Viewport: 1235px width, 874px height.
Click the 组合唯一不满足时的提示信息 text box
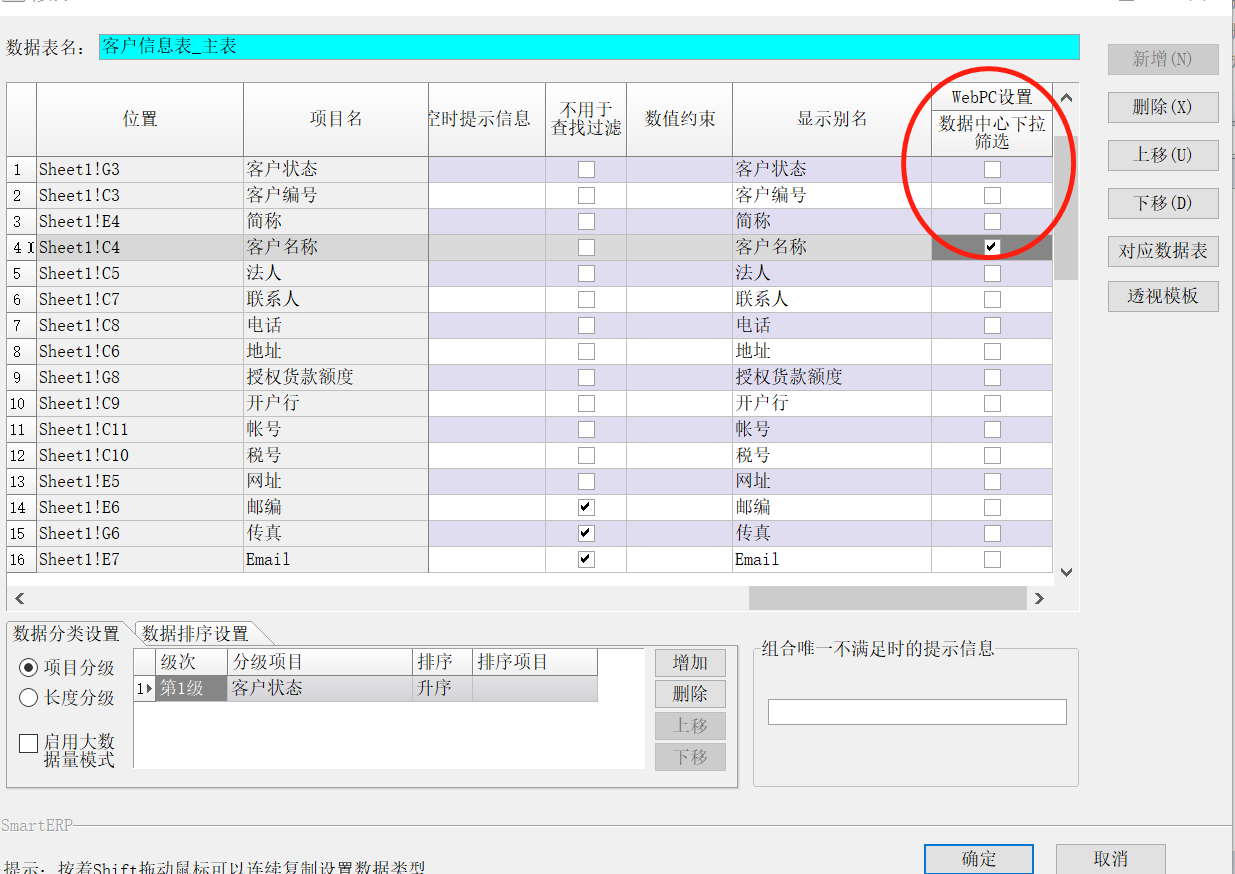(917, 712)
